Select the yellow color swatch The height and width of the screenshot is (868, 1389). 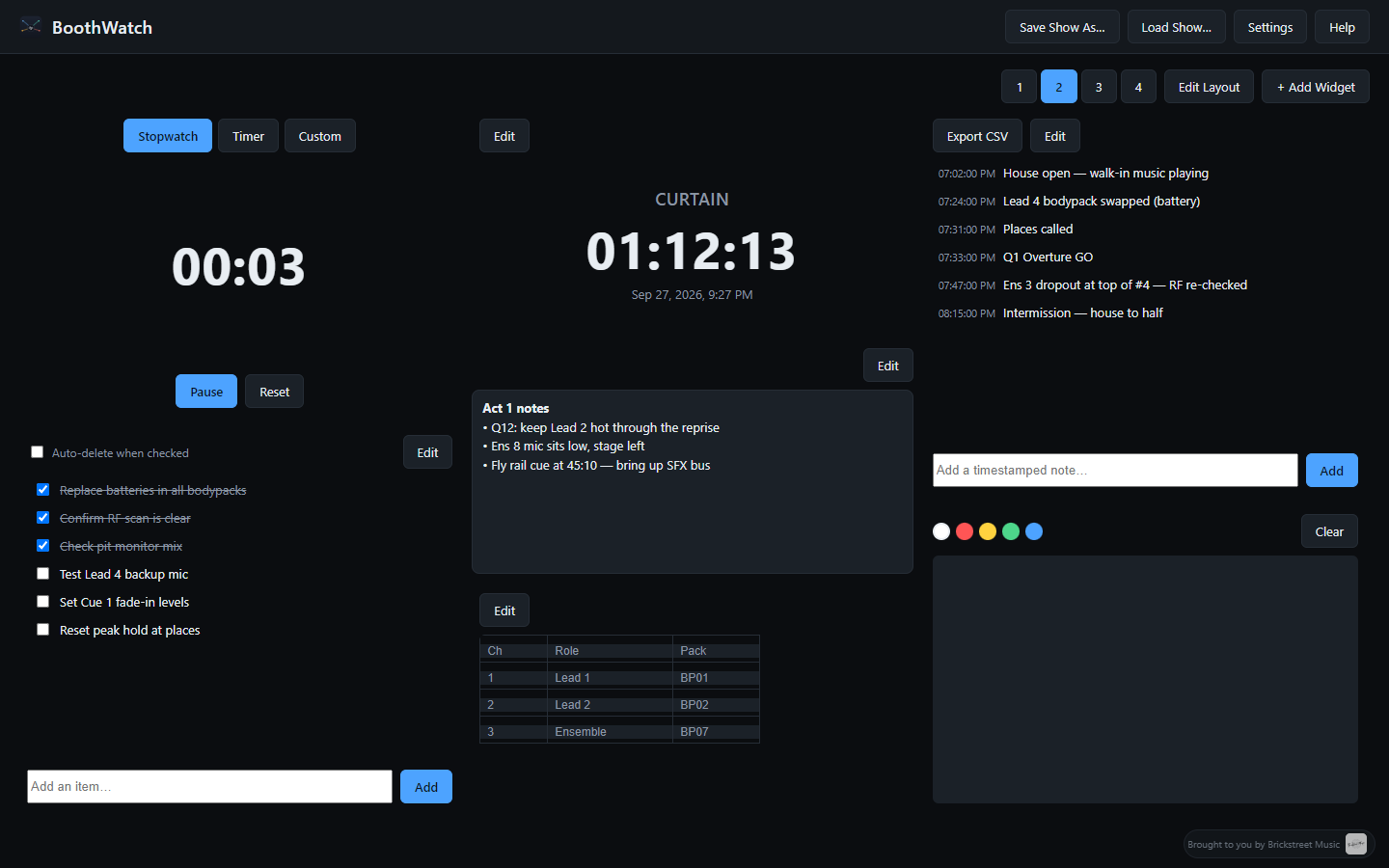click(988, 531)
